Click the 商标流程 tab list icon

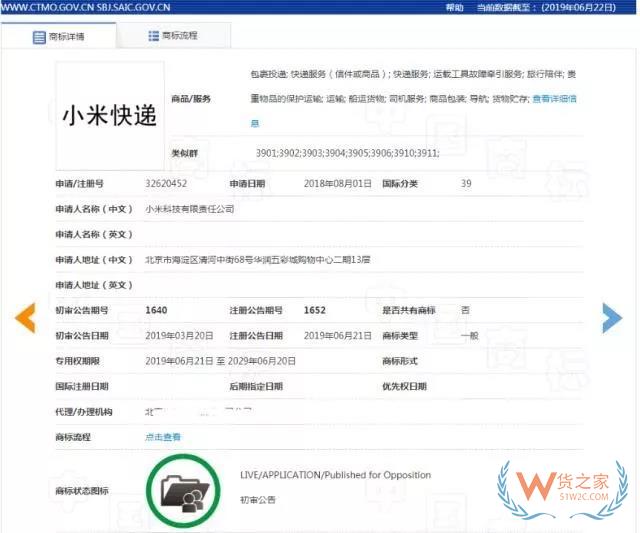click(153, 36)
